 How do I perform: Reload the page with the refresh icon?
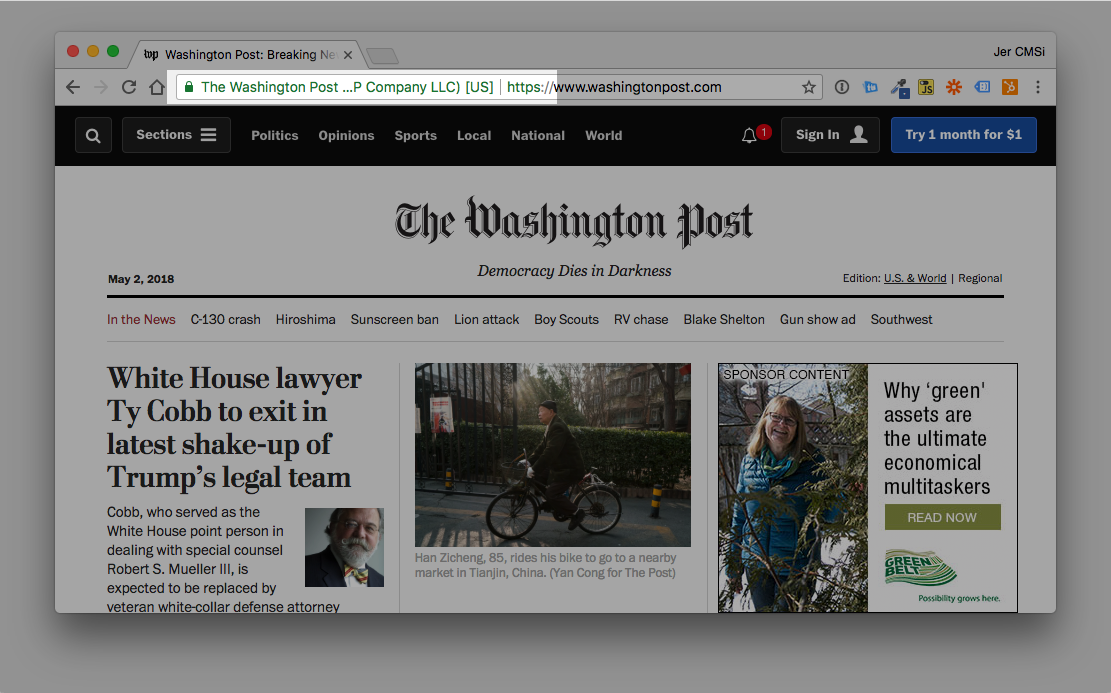[129, 87]
